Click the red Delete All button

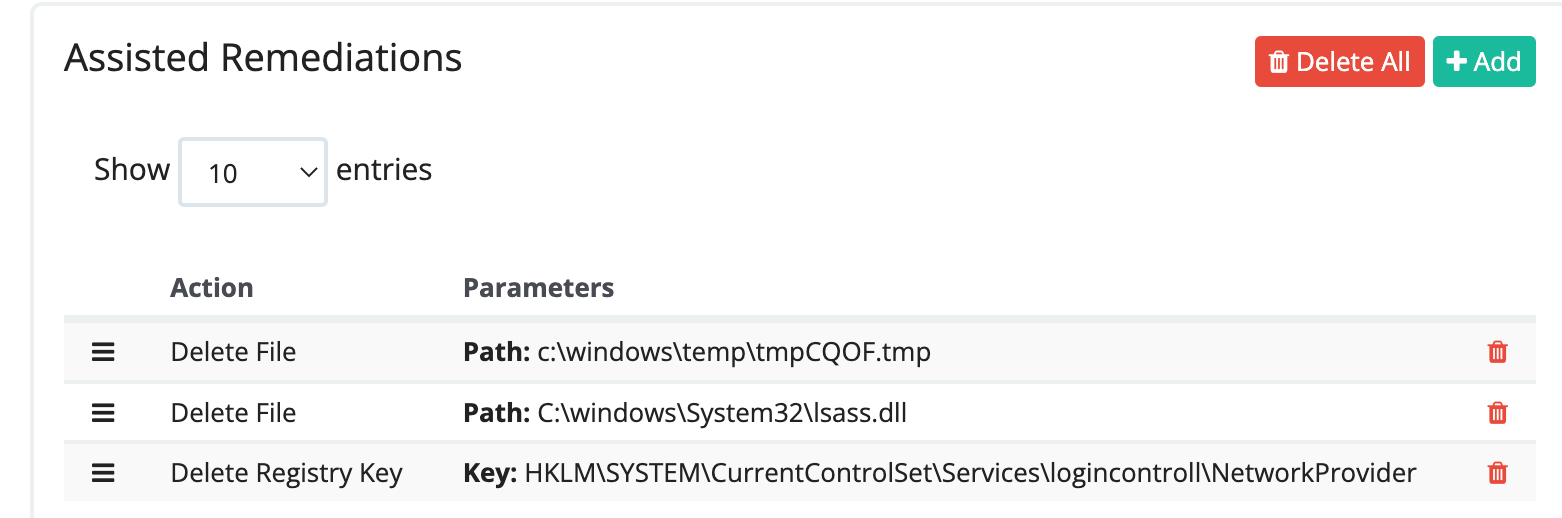click(1339, 62)
